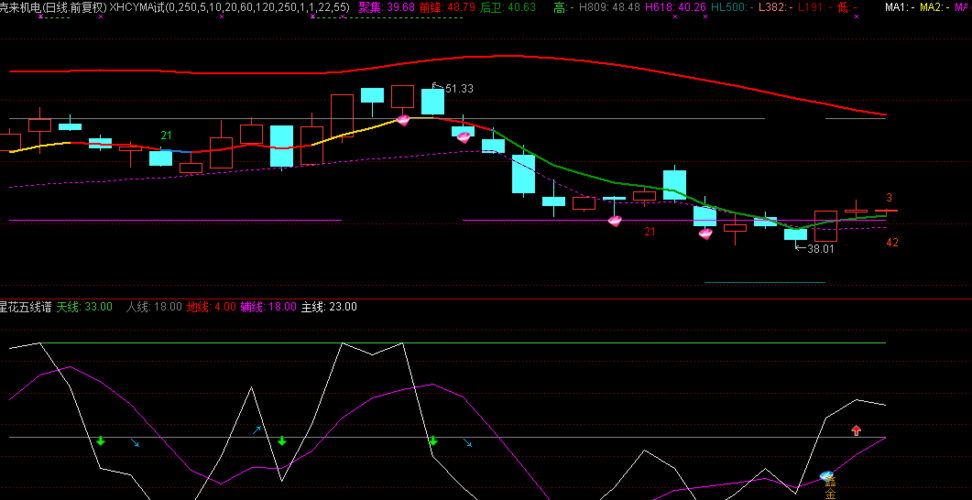Image resolution: width=972 pixels, height=500 pixels.
Task: Click the L382 label
Action: point(773,7)
